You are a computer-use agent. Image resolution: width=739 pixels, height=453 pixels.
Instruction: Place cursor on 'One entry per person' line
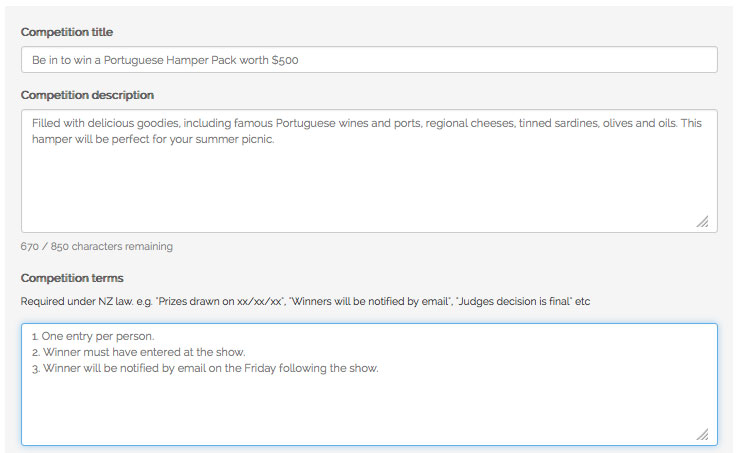click(93, 336)
